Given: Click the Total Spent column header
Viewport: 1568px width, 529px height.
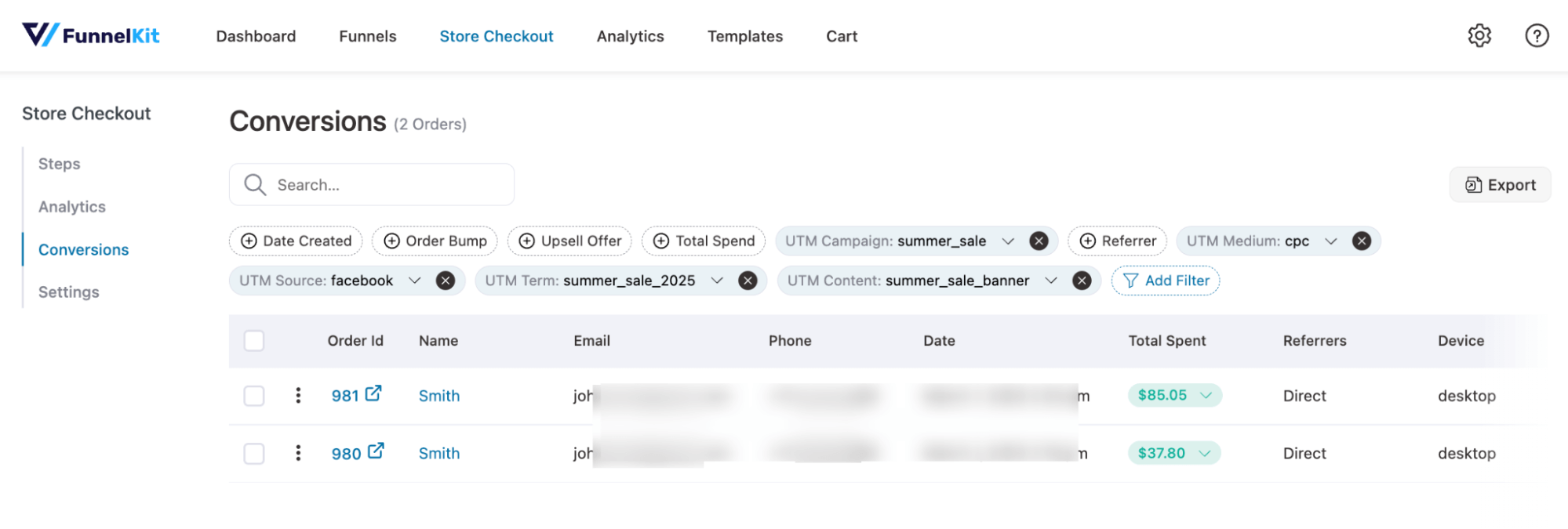Looking at the screenshot, I should (1167, 341).
